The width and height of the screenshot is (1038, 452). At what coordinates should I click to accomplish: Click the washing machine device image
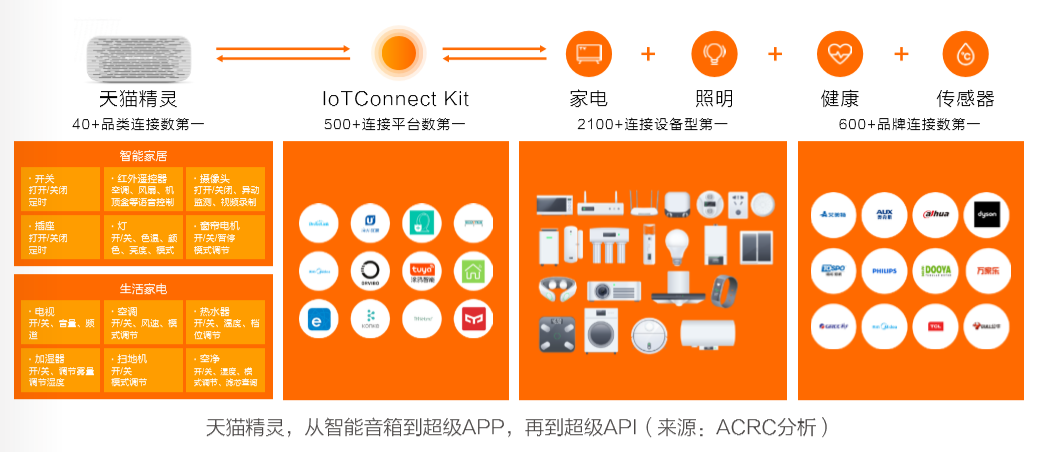tap(602, 331)
